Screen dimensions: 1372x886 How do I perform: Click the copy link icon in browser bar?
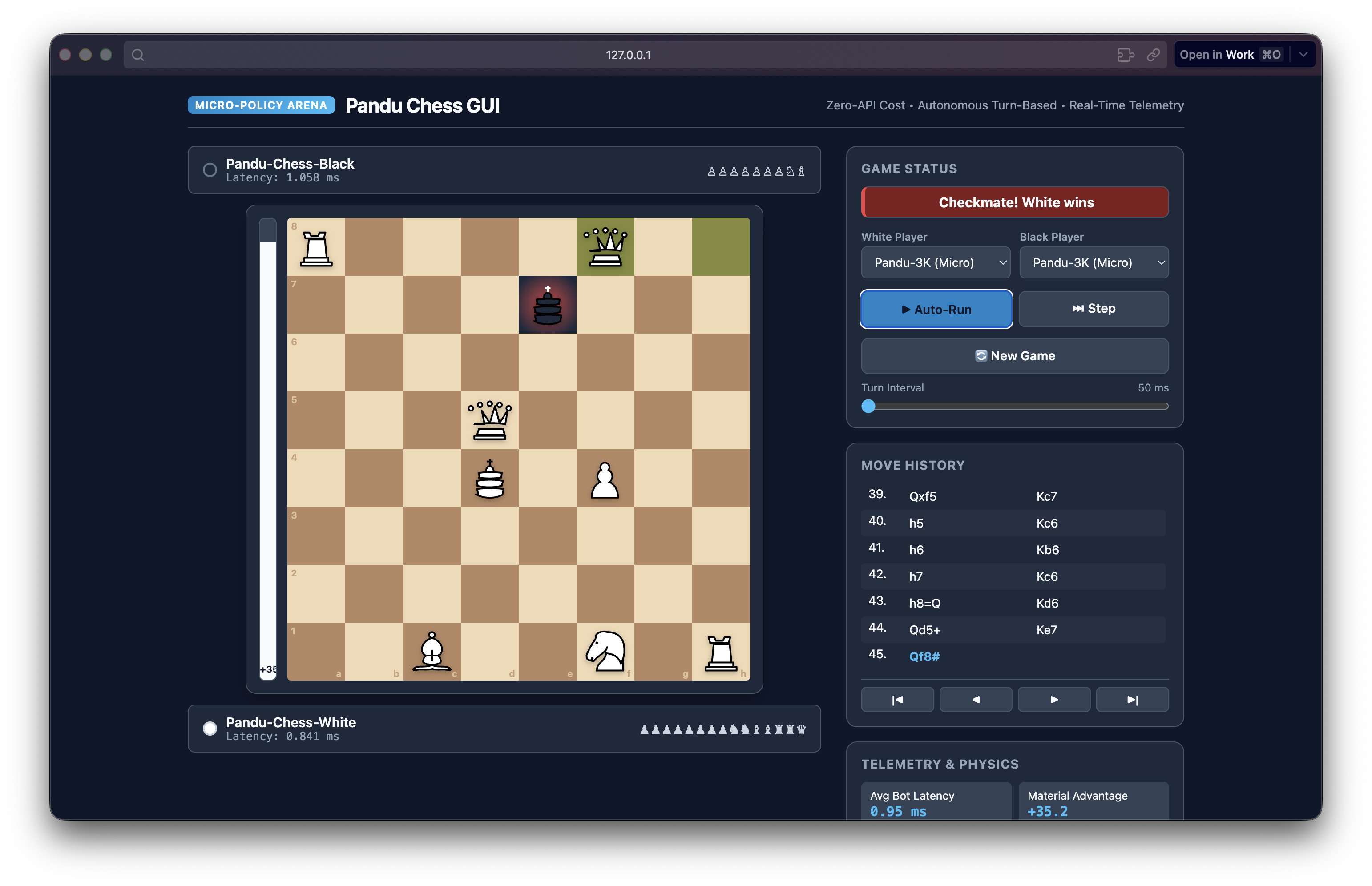click(1153, 55)
